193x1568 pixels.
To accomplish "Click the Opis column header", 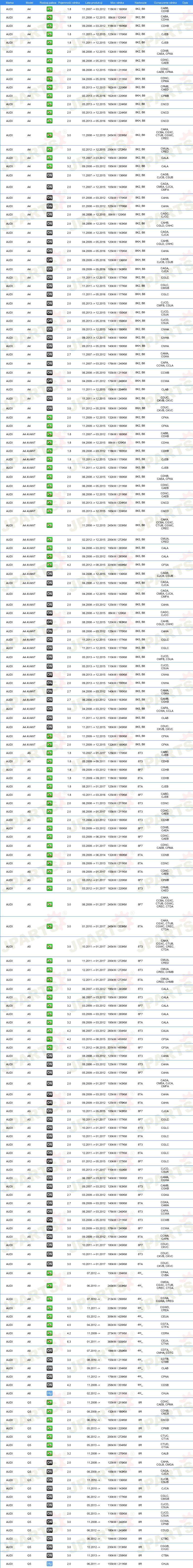I will [185, 2].
